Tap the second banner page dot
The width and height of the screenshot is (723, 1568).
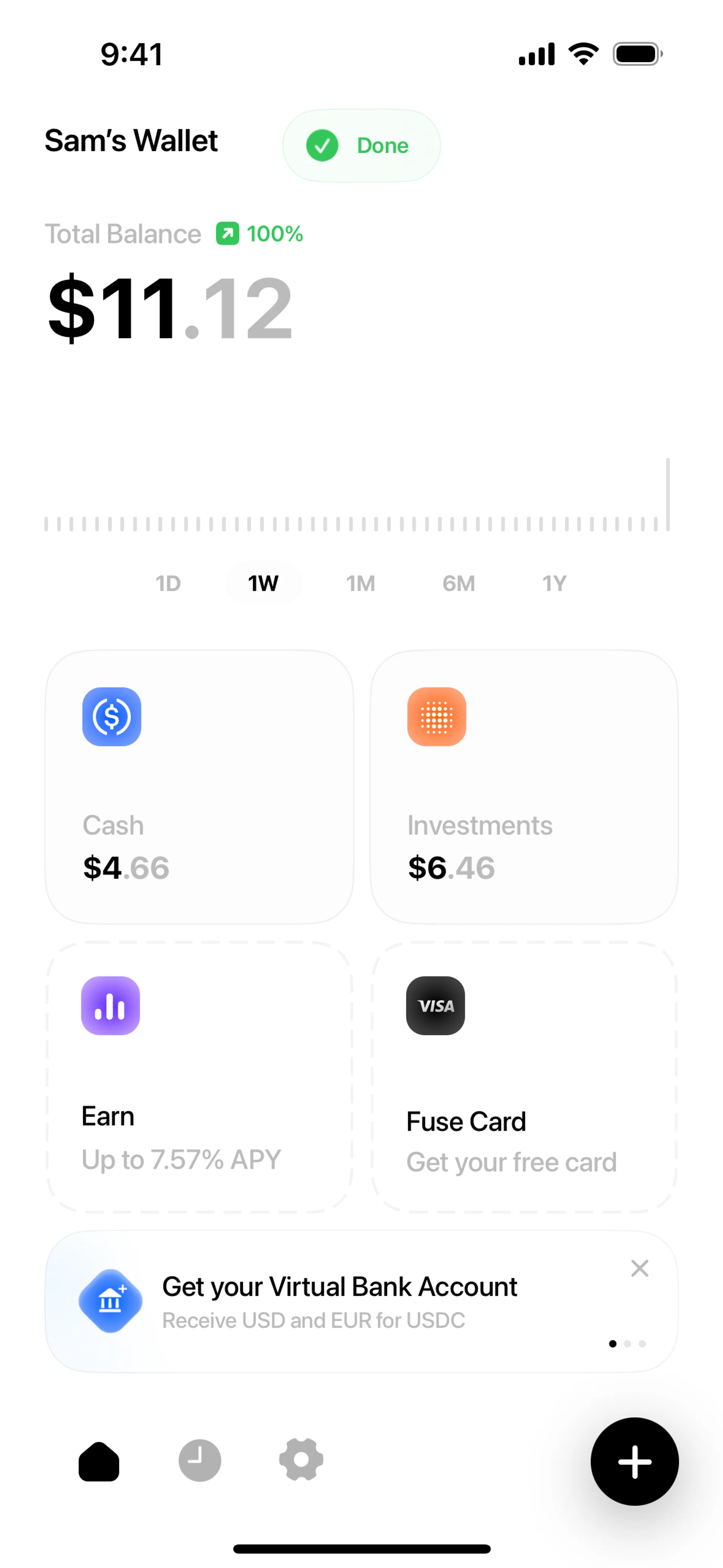pos(627,1343)
